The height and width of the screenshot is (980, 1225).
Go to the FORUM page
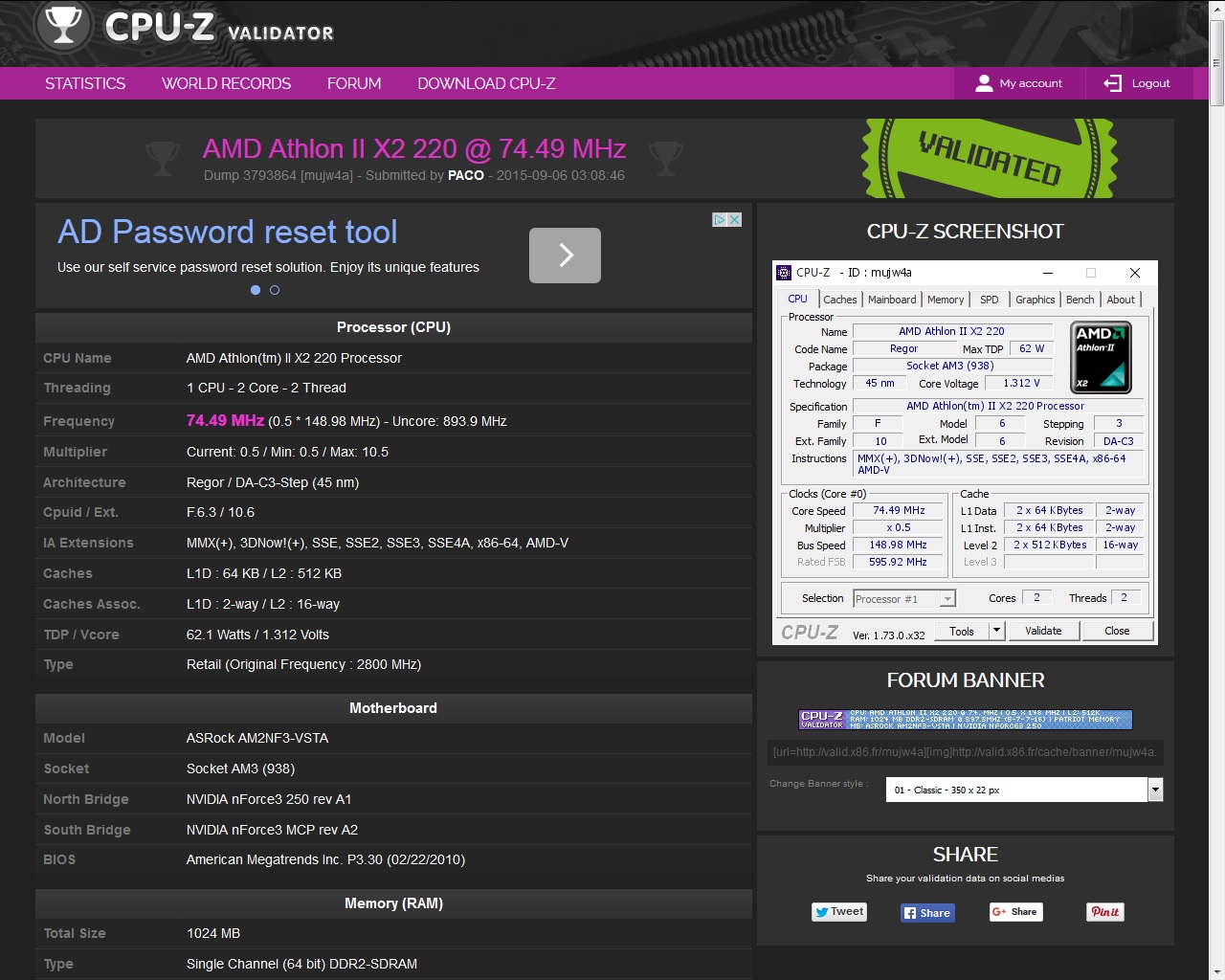pos(354,83)
